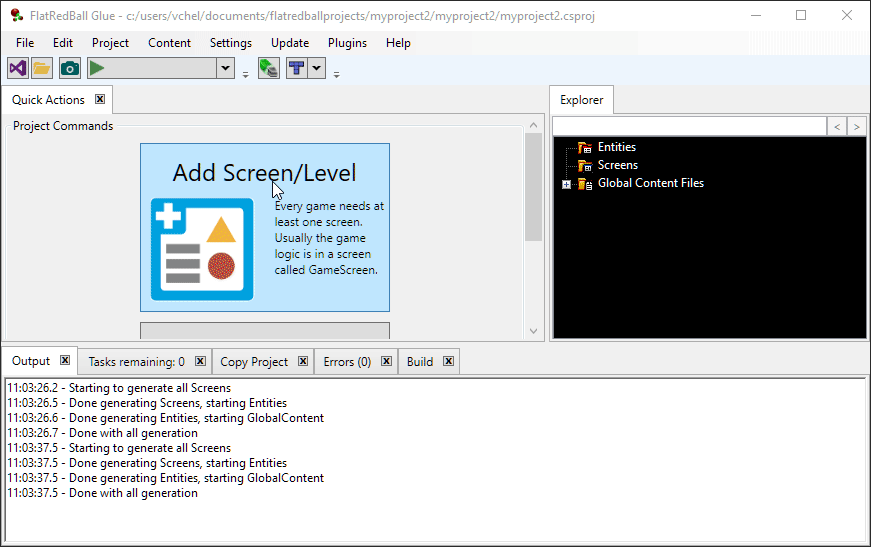This screenshot has width=871, height=547.
Task: Close the Build tab
Action: (x=448, y=361)
